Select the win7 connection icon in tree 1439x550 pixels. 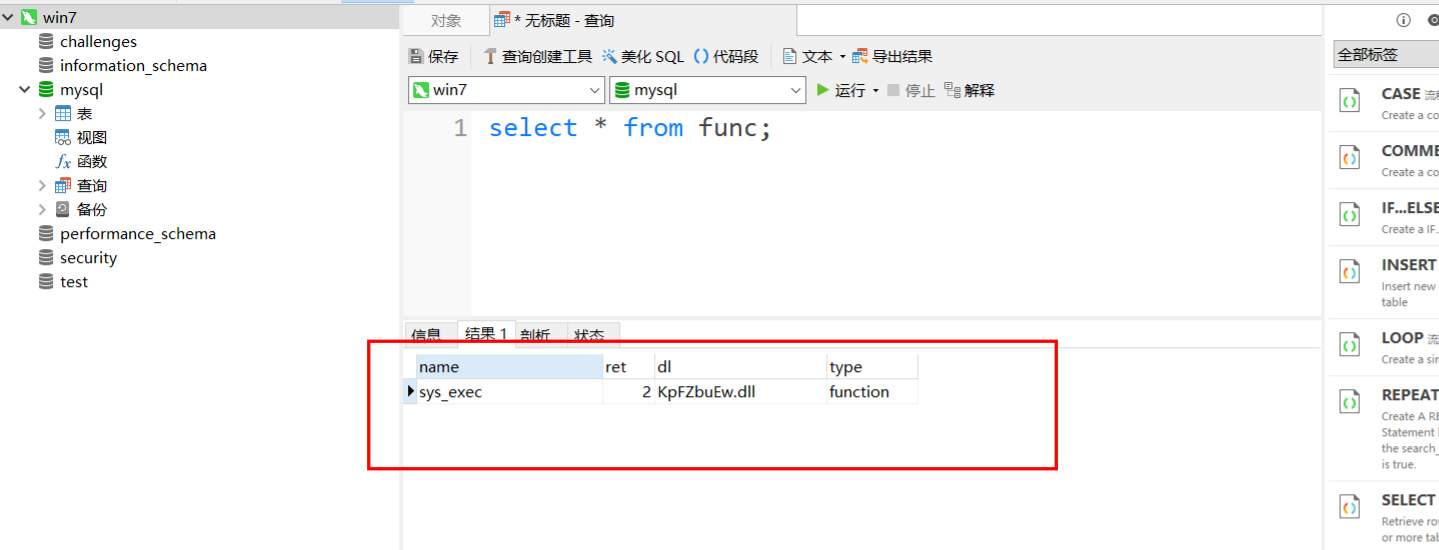tap(29, 18)
